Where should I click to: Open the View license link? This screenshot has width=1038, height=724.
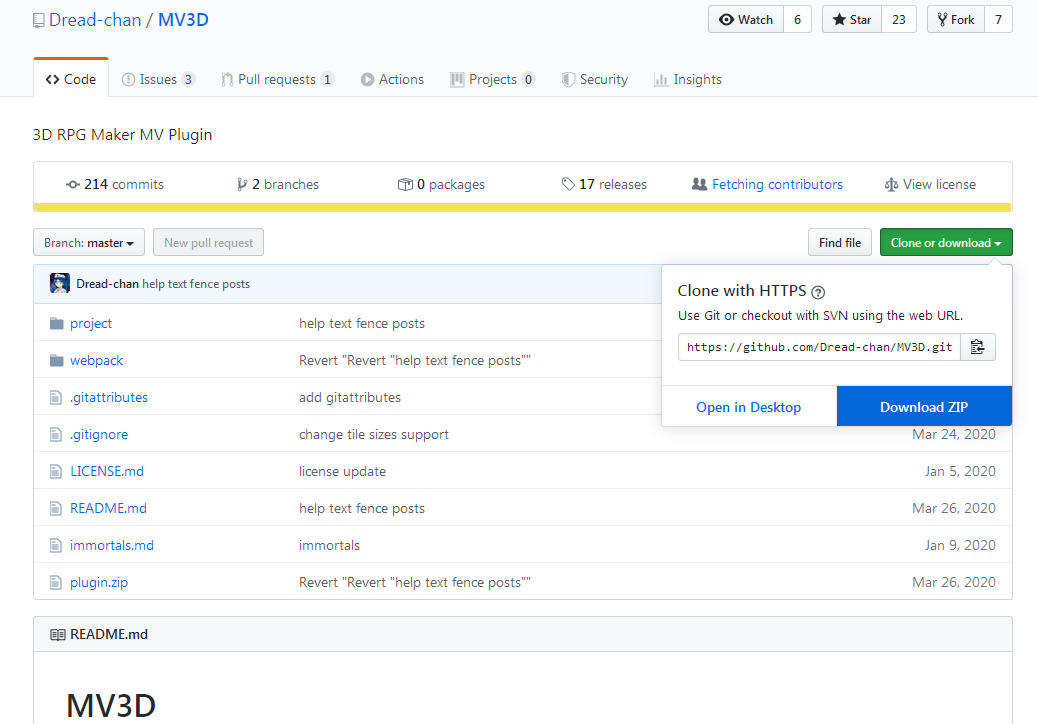(x=930, y=184)
